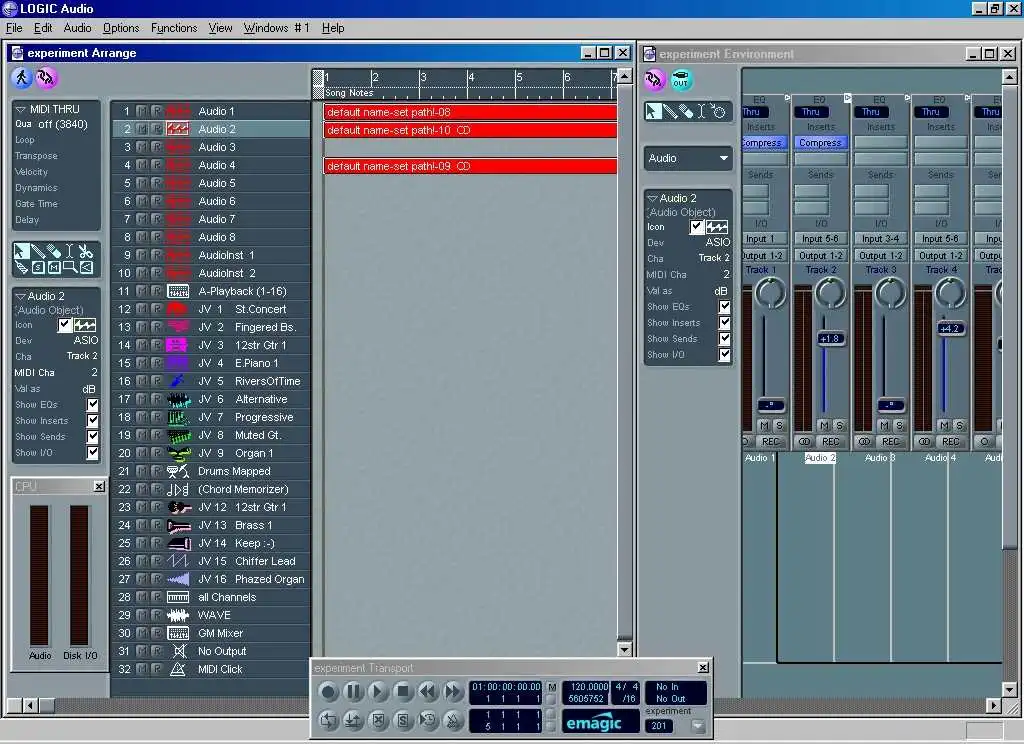1024x744 pixels.
Task: Toggle the Solo (S) button in the Transport window
Action: point(403,720)
